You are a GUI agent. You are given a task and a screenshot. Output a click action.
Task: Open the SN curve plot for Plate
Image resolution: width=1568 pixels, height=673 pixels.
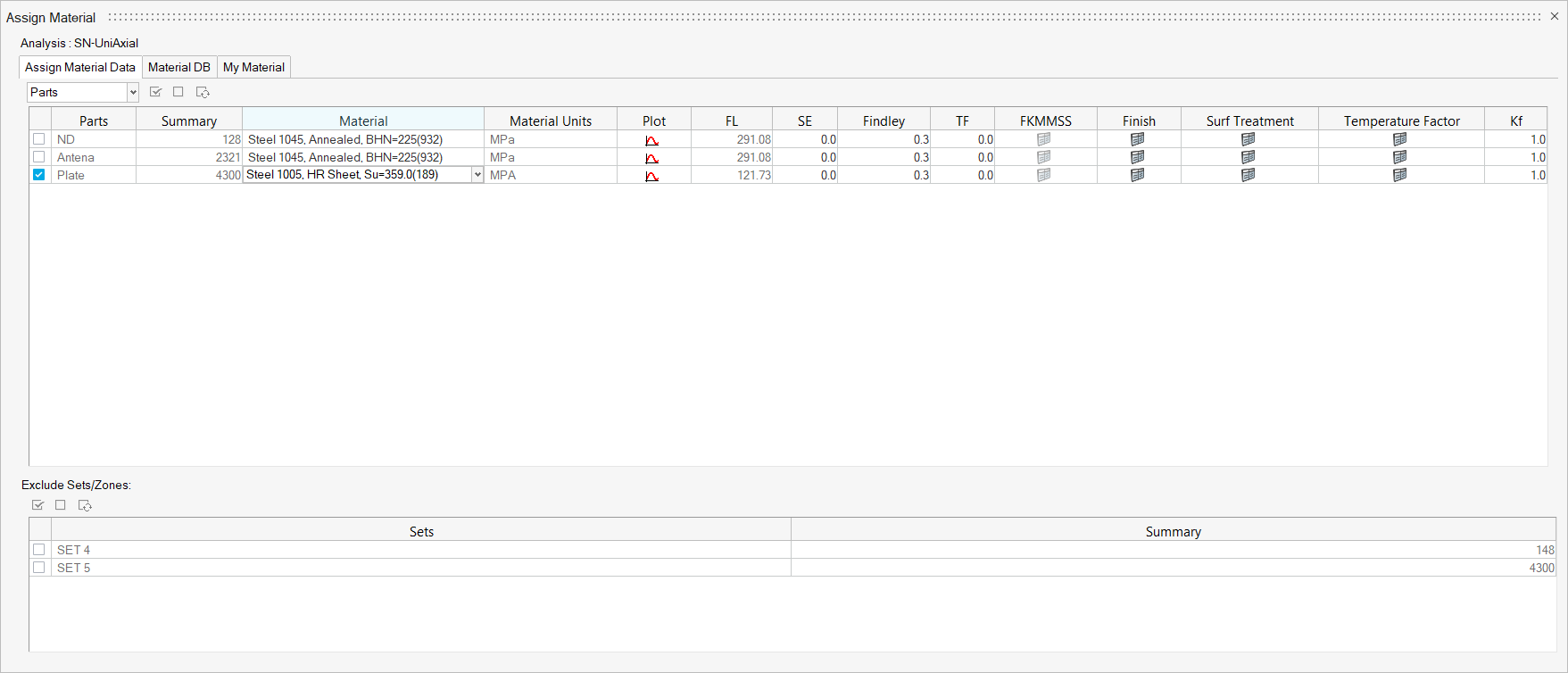point(652,176)
